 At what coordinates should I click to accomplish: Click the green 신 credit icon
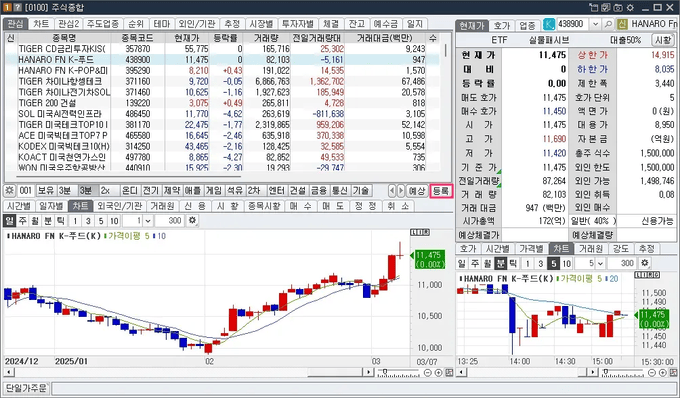pyautogui.click(x=622, y=23)
